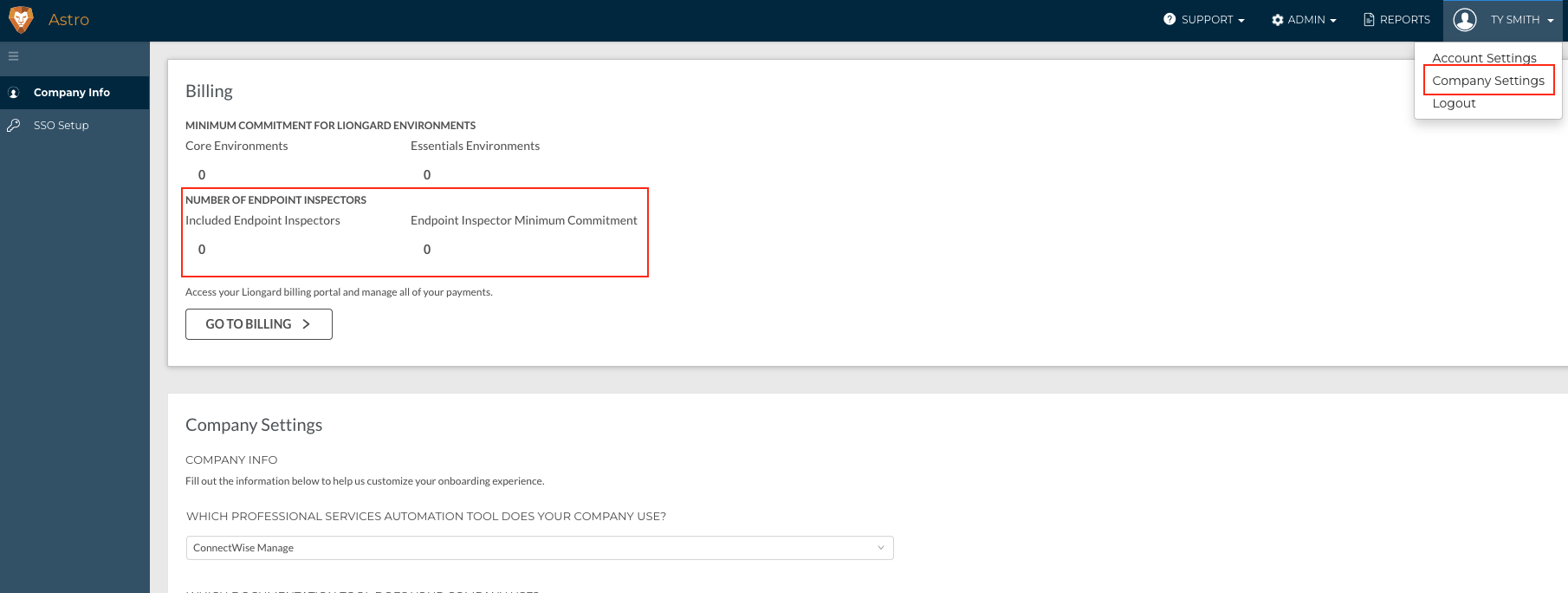1568x593 pixels.
Task: Click the Support question mark icon
Action: click(x=1170, y=19)
